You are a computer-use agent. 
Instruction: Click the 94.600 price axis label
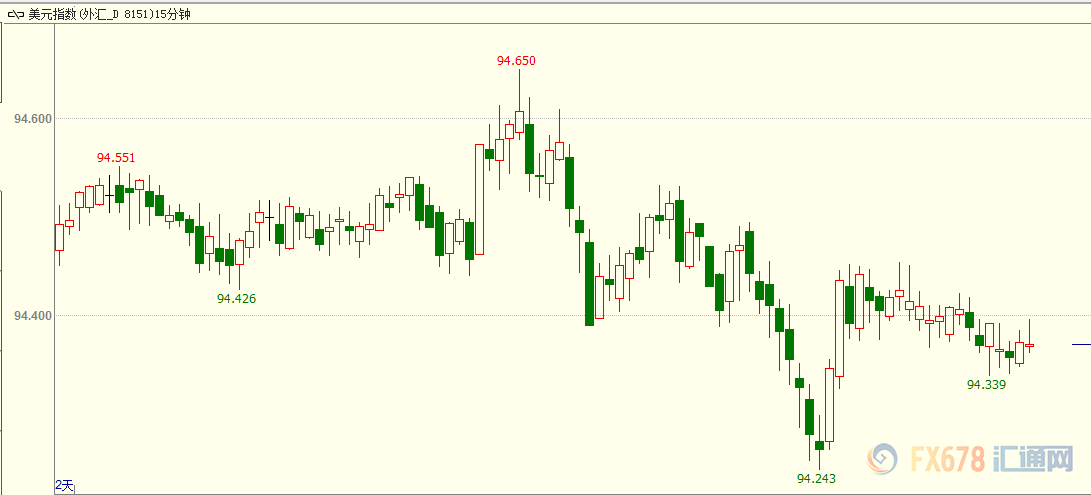click(33, 119)
